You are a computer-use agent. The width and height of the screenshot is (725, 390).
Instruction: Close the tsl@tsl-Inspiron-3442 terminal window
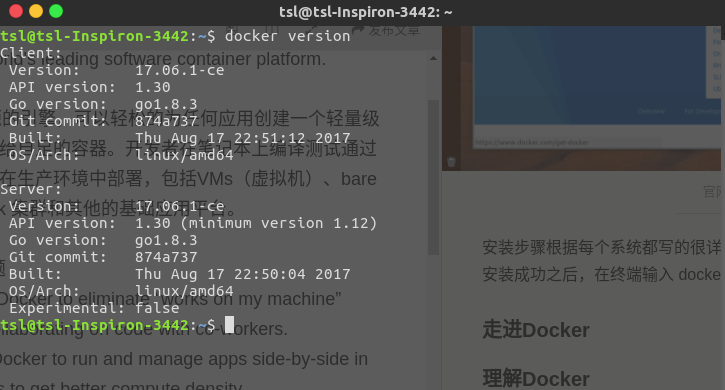click(x=16, y=11)
